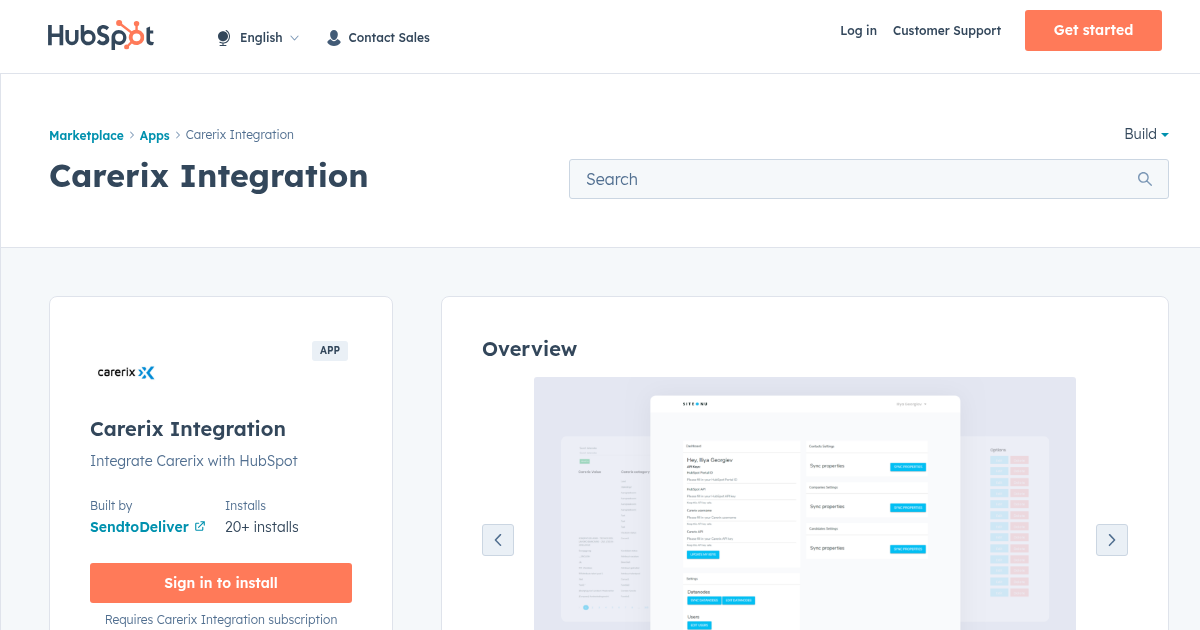This screenshot has width=1200, height=630.
Task: Open the SendtoDeliver provider link
Action: [x=139, y=527]
